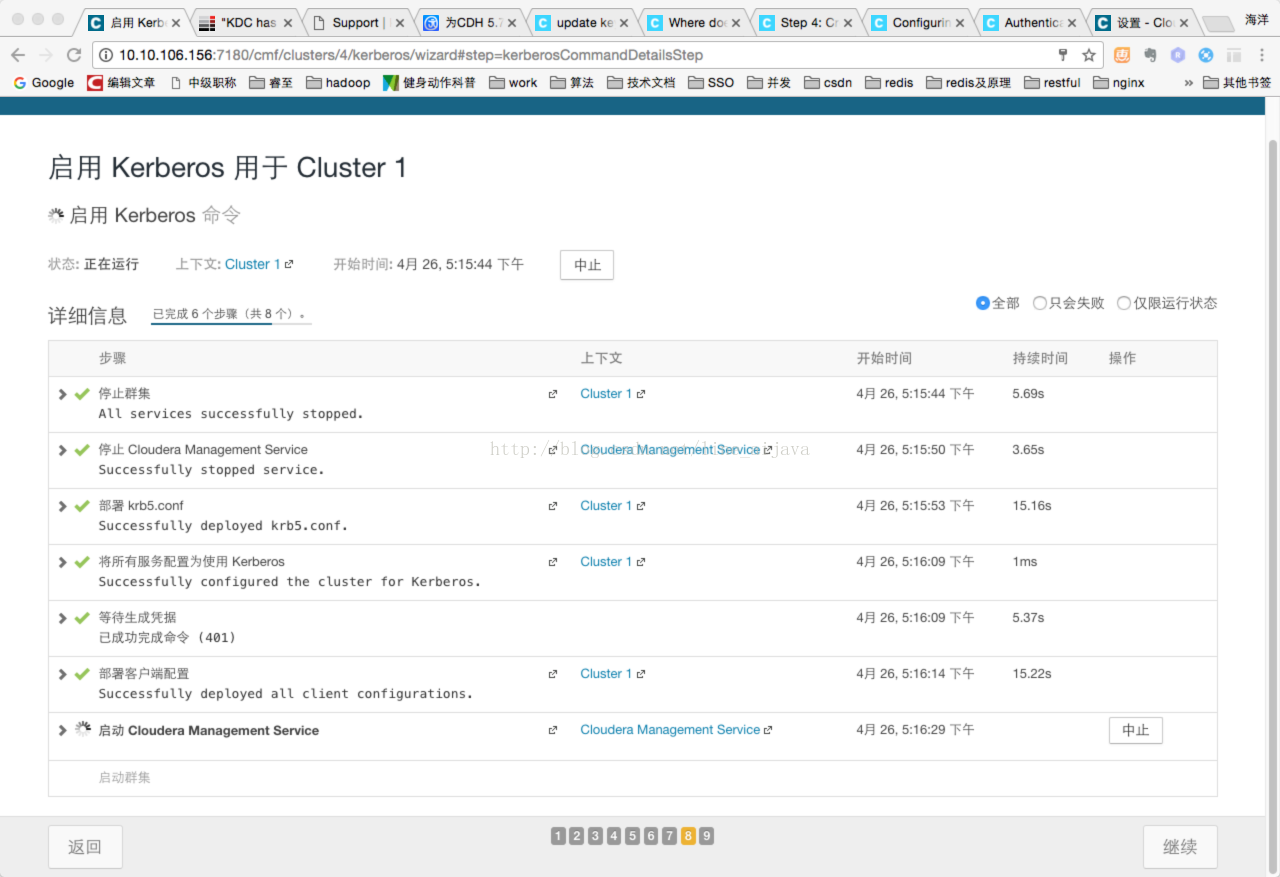Open the csdn bookmarks folder

828,83
